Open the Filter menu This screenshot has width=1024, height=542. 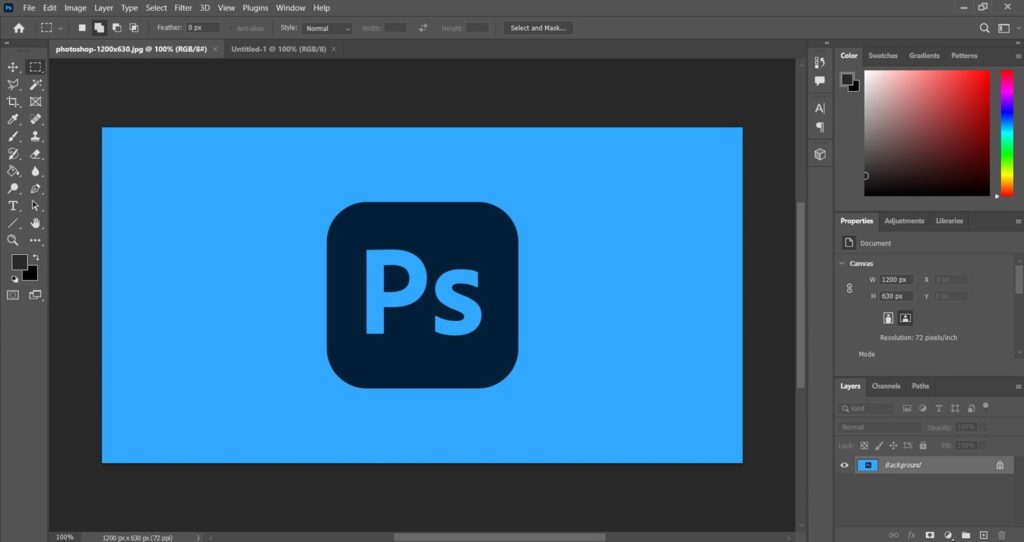tap(183, 8)
